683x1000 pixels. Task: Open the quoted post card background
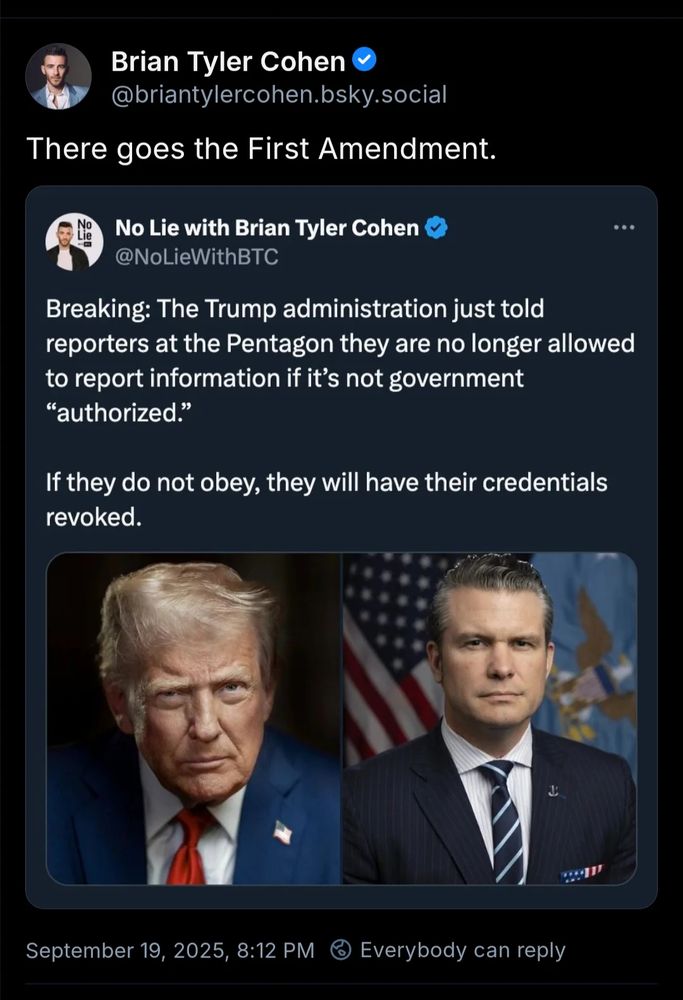coord(341,547)
